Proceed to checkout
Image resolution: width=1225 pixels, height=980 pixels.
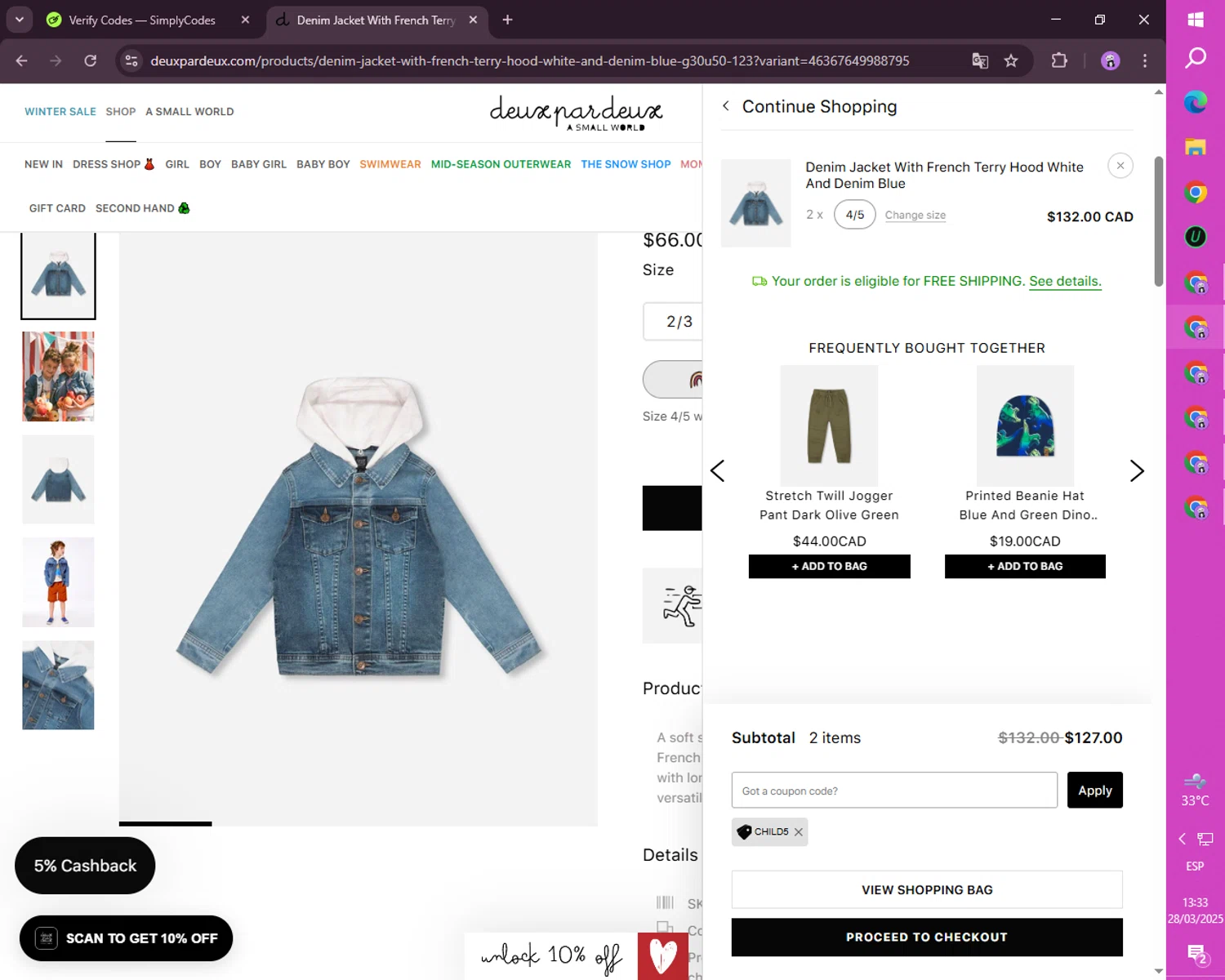[x=927, y=938]
